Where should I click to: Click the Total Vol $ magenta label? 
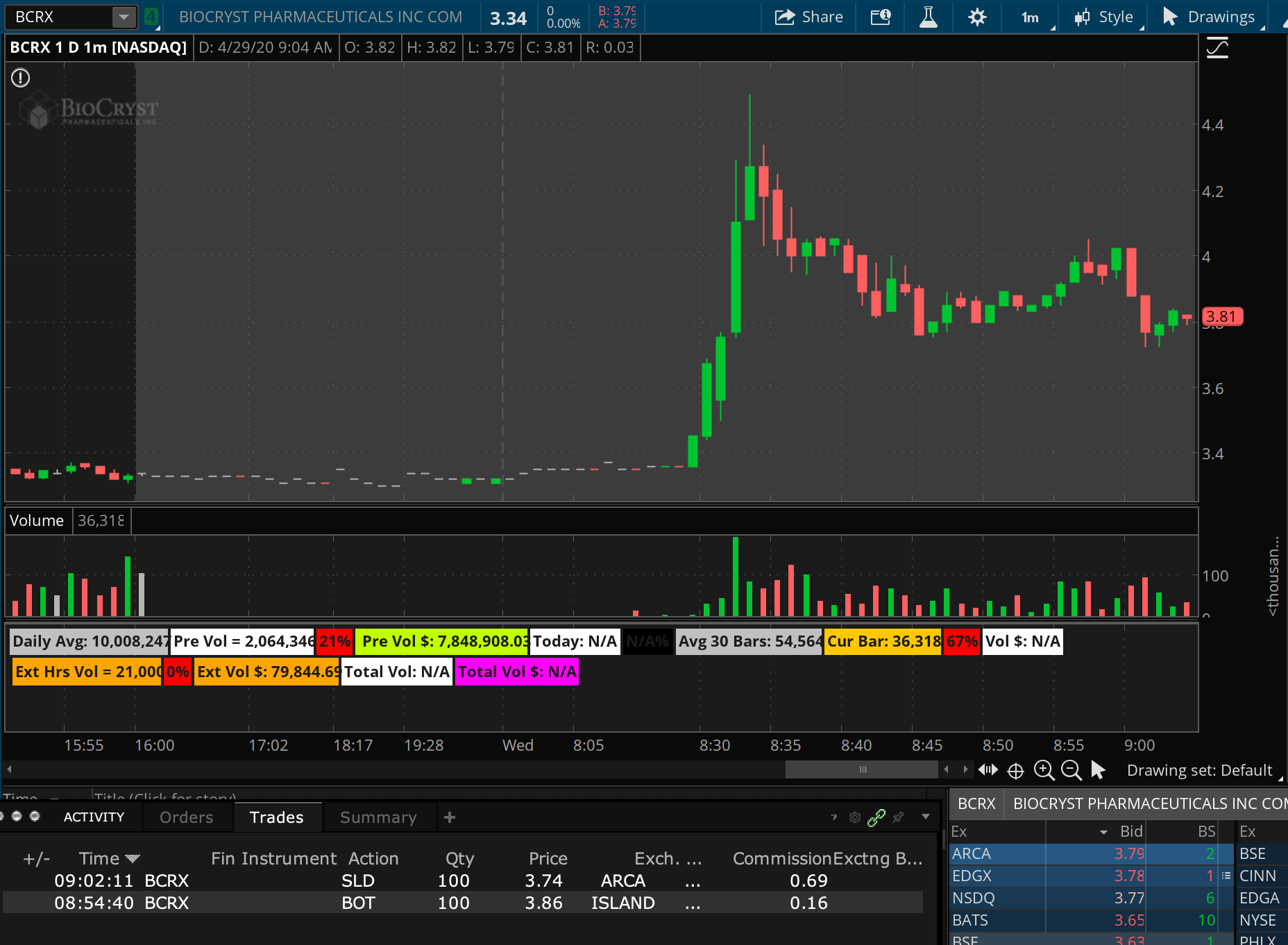517,672
